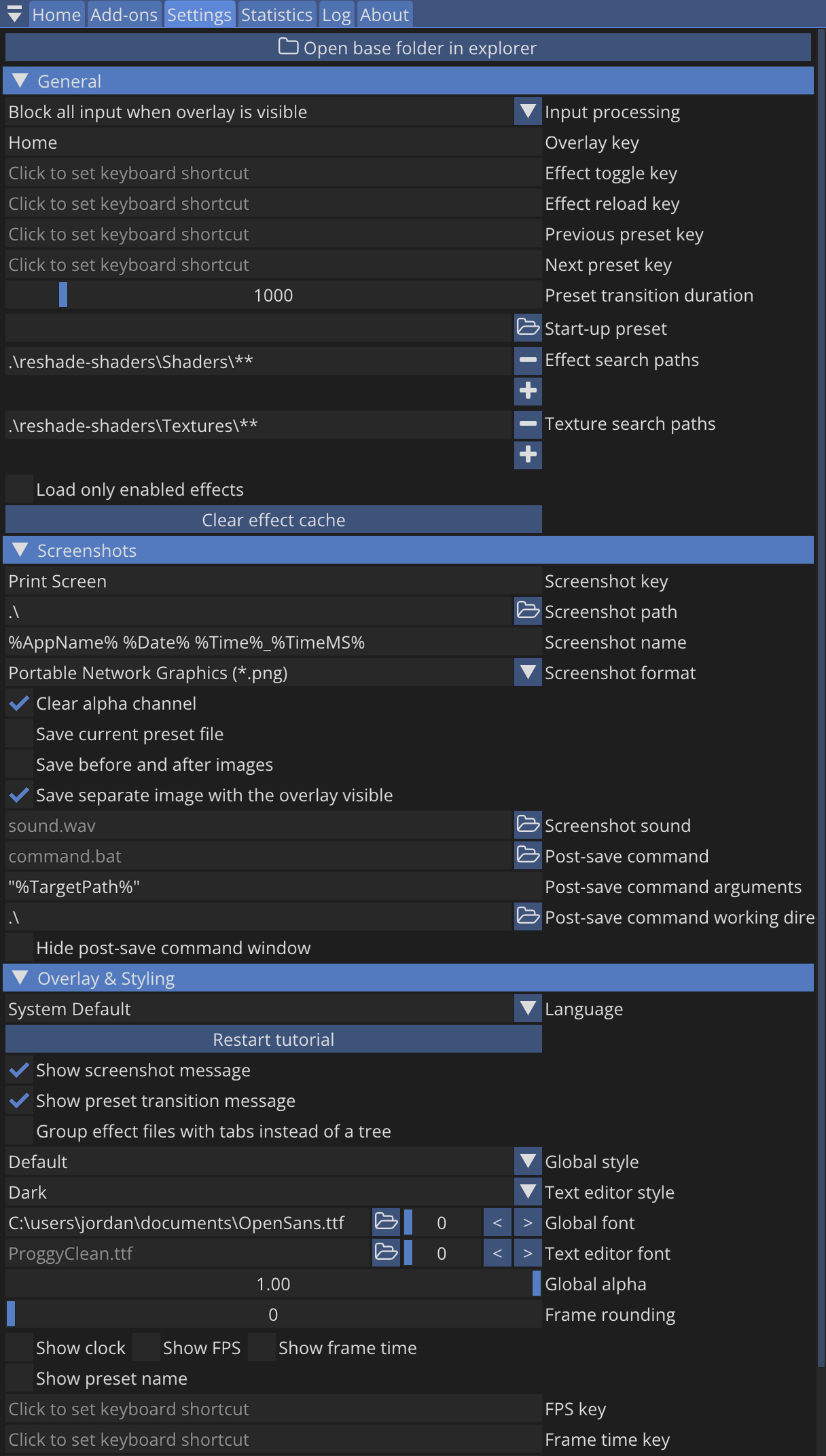Image resolution: width=826 pixels, height=1456 pixels.
Task: Click the Preset transition duration slider
Action: click(274, 295)
